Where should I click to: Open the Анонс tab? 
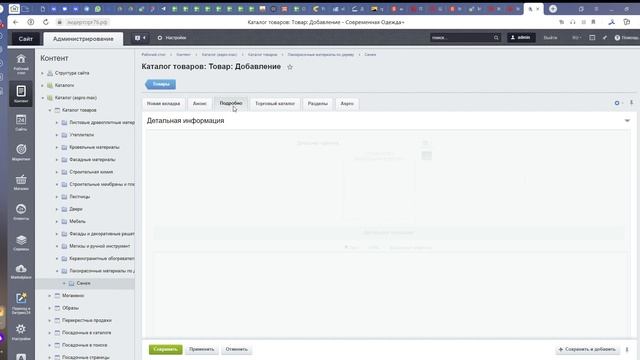click(200, 103)
